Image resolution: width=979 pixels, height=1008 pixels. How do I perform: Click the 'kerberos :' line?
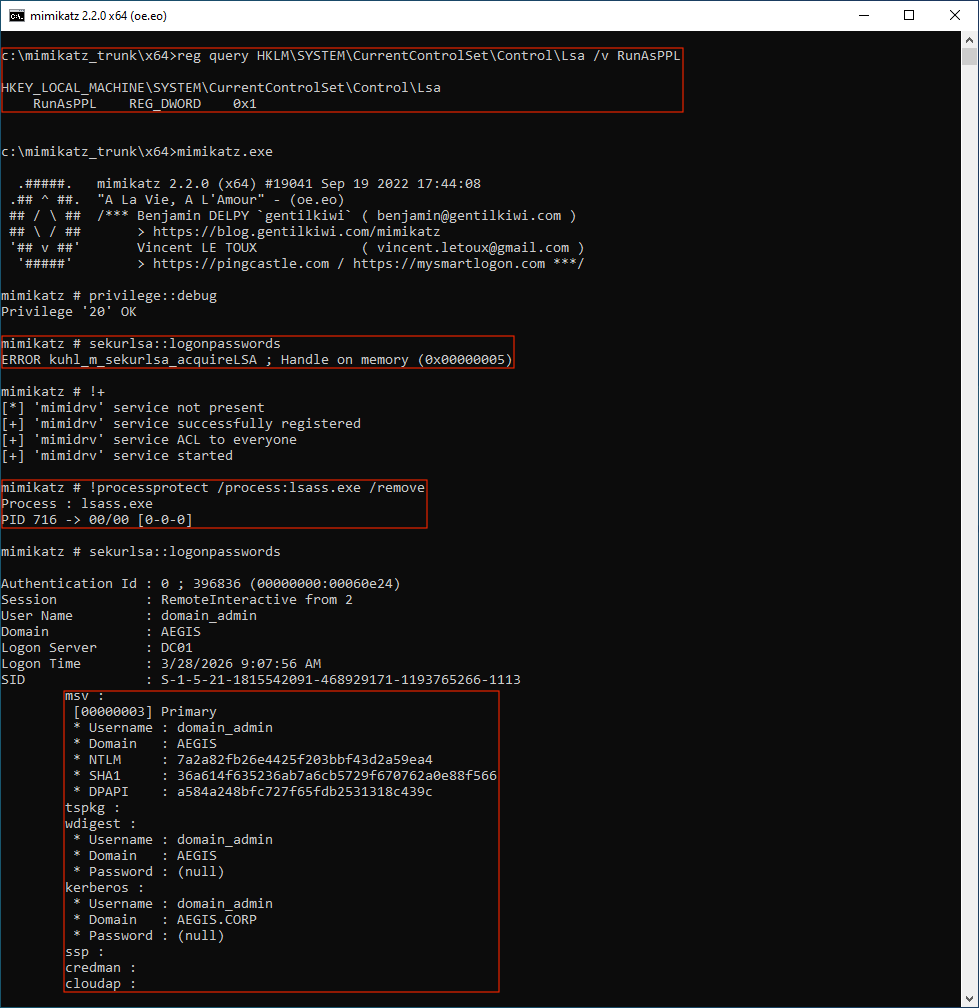point(105,888)
